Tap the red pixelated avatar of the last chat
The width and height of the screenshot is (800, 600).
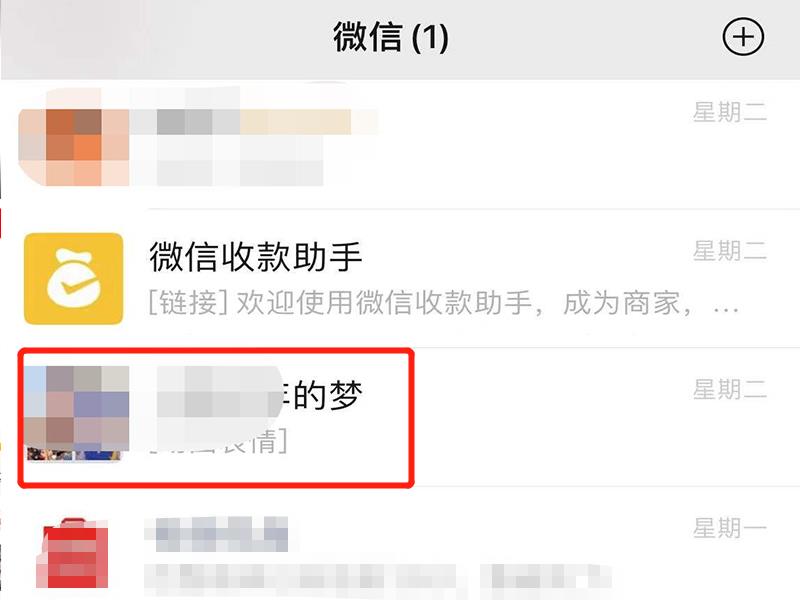click(x=72, y=554)
